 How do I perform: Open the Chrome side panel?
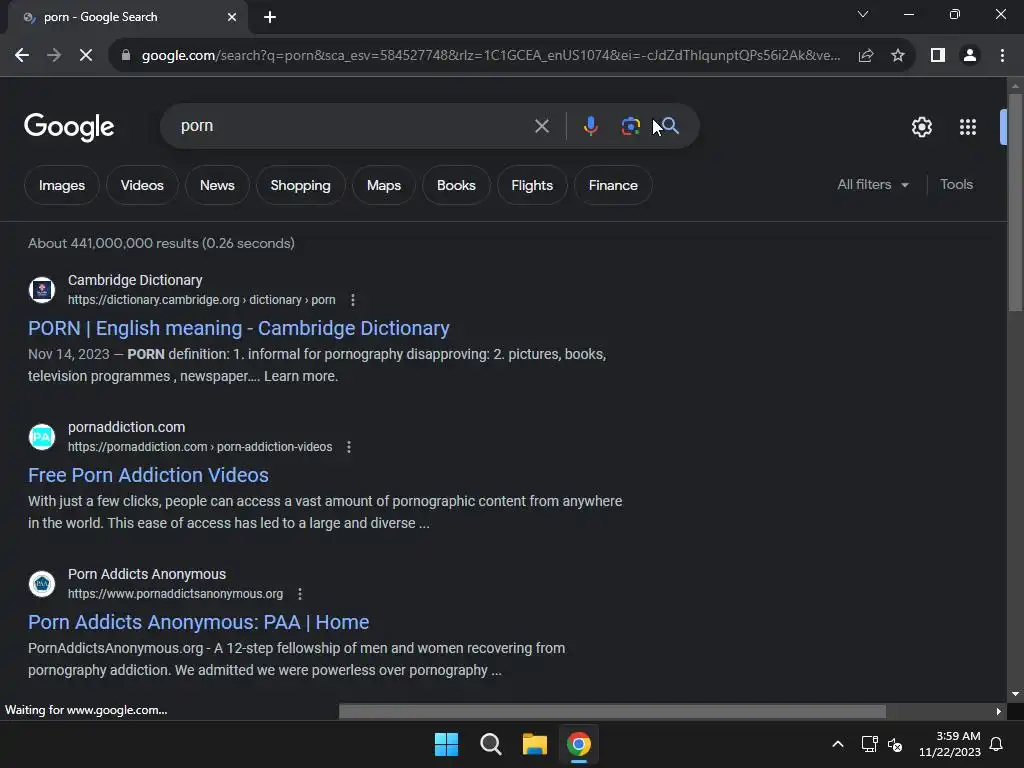pyautogui.click(x=938, y=56)
